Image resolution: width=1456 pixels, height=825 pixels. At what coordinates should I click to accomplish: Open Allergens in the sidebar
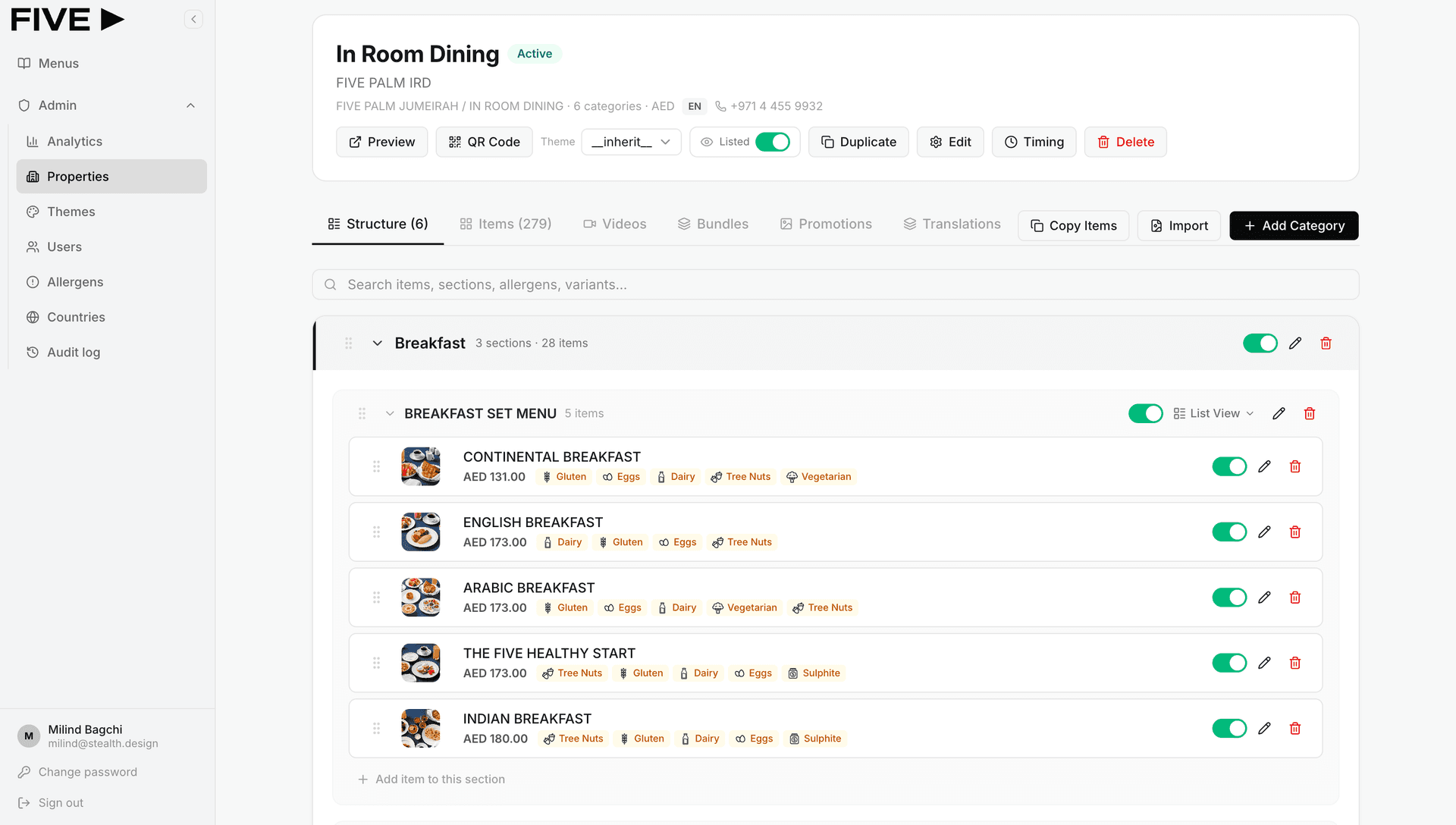click(111, 282)
